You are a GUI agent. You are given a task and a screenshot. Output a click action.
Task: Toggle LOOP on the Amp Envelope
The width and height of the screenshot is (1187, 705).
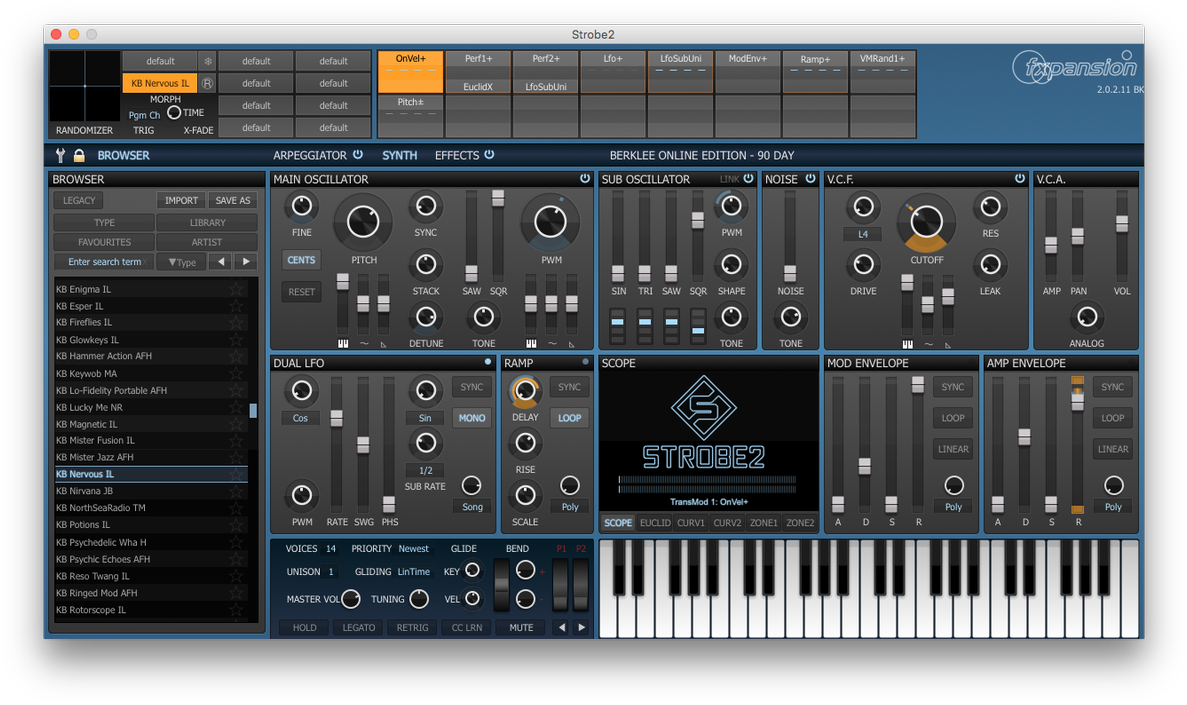point(1112,418)
